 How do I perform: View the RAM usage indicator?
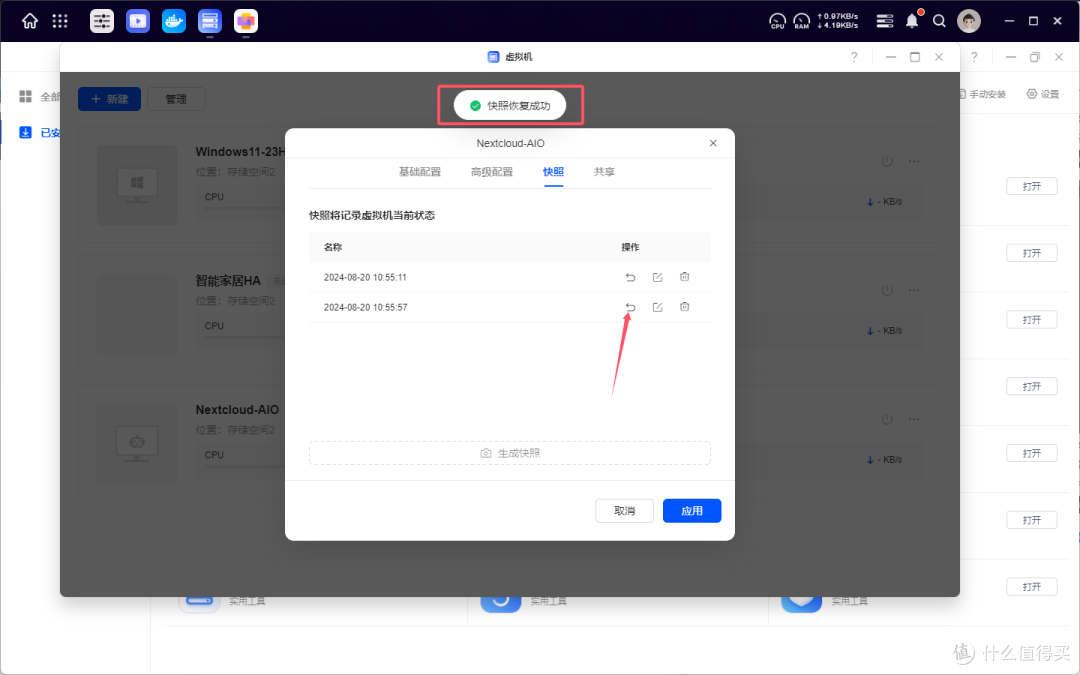click(x=802, y=21)
